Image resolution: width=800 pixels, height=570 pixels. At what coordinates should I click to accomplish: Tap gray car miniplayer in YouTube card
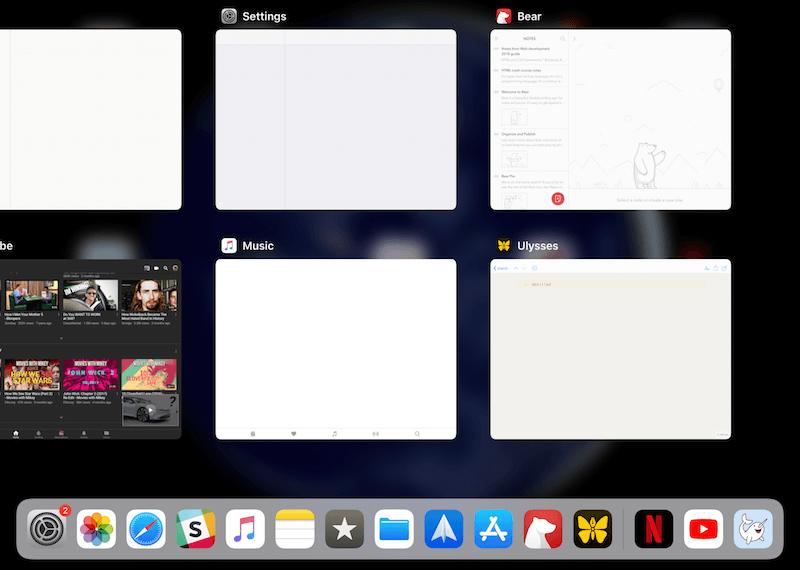tap(151, 409)
